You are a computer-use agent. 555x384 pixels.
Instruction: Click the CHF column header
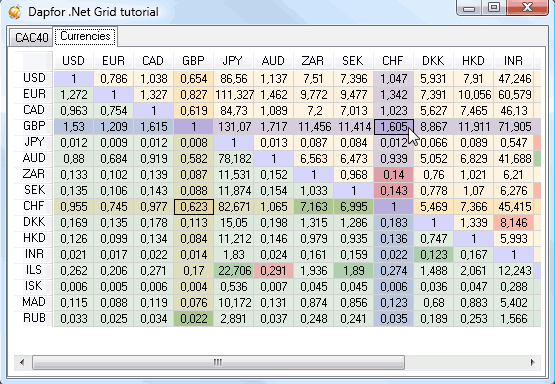coord(393,61)
